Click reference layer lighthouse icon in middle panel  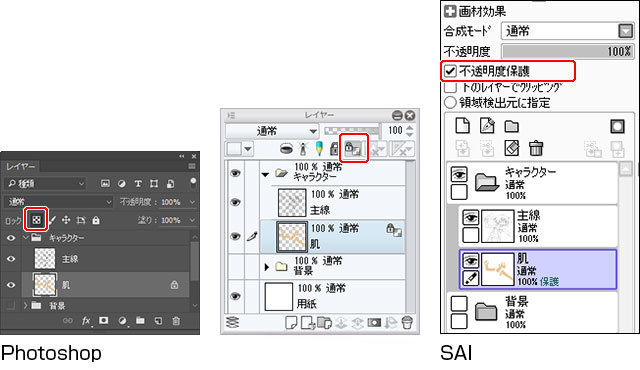[303, 149]
